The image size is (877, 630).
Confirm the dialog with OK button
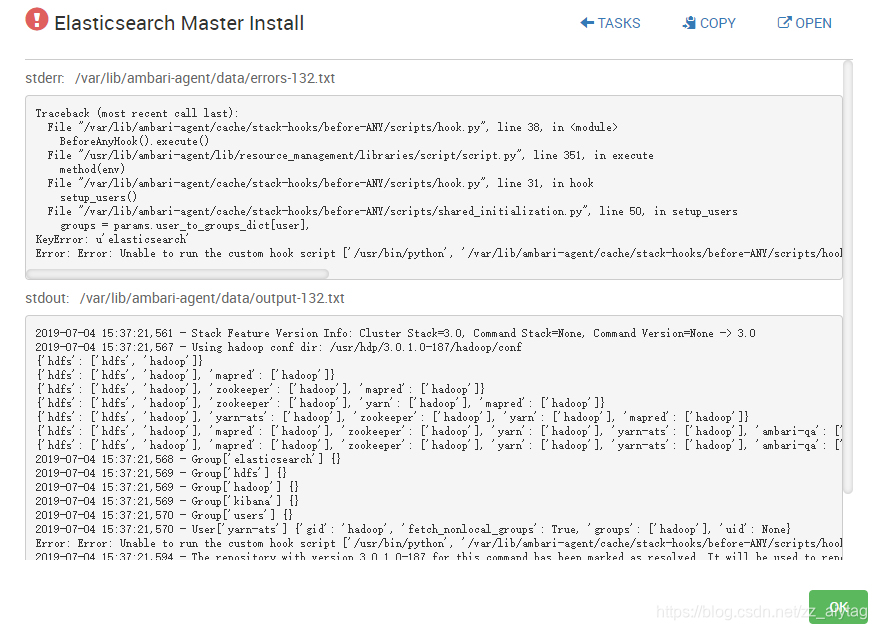[x=838, y=607]
